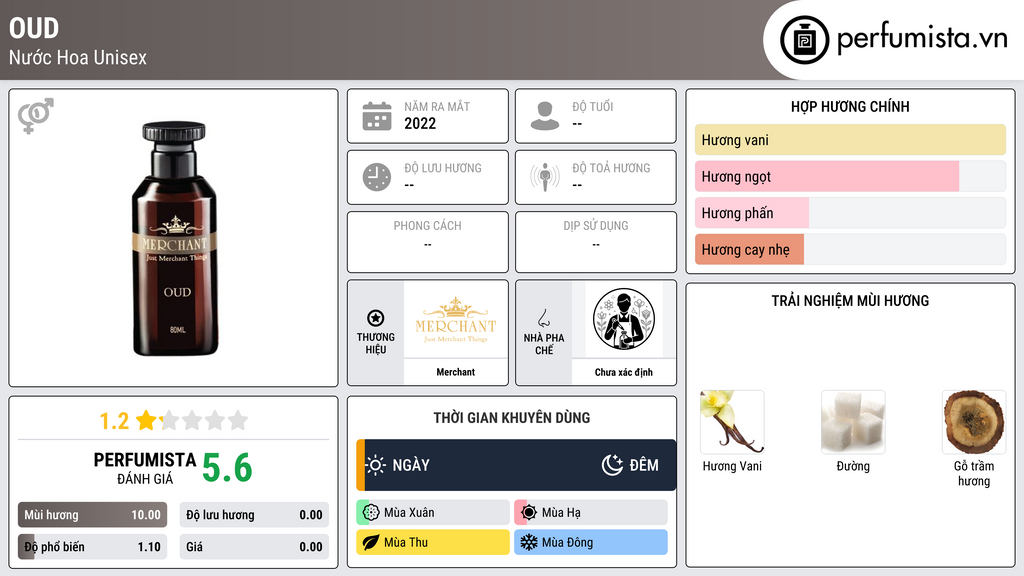This screenshot has height=576, width=1024.
Task: Click the first filled rating star
Action: tap(146, 420)
